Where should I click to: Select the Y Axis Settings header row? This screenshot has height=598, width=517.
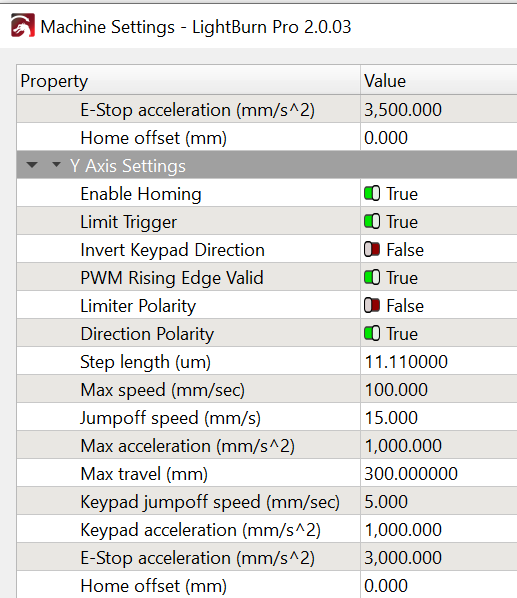tap(267, 165)
